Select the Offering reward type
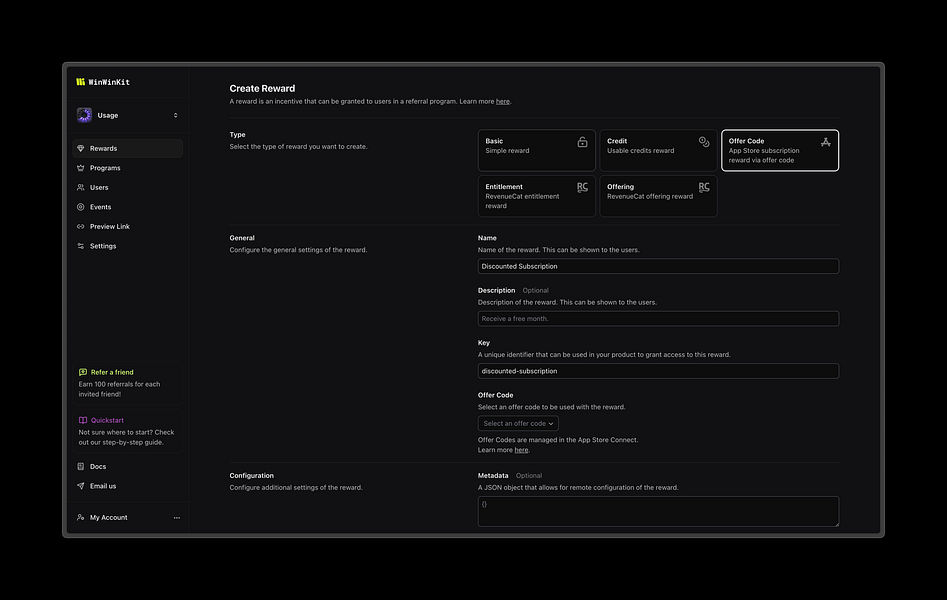 tap(658, 196)
